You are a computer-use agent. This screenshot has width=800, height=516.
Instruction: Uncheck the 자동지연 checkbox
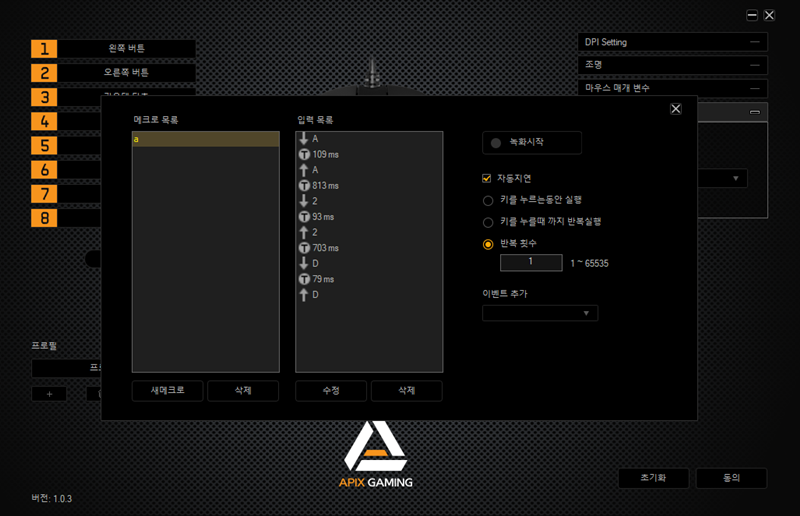pyautogui.click(x=487, y=178)
